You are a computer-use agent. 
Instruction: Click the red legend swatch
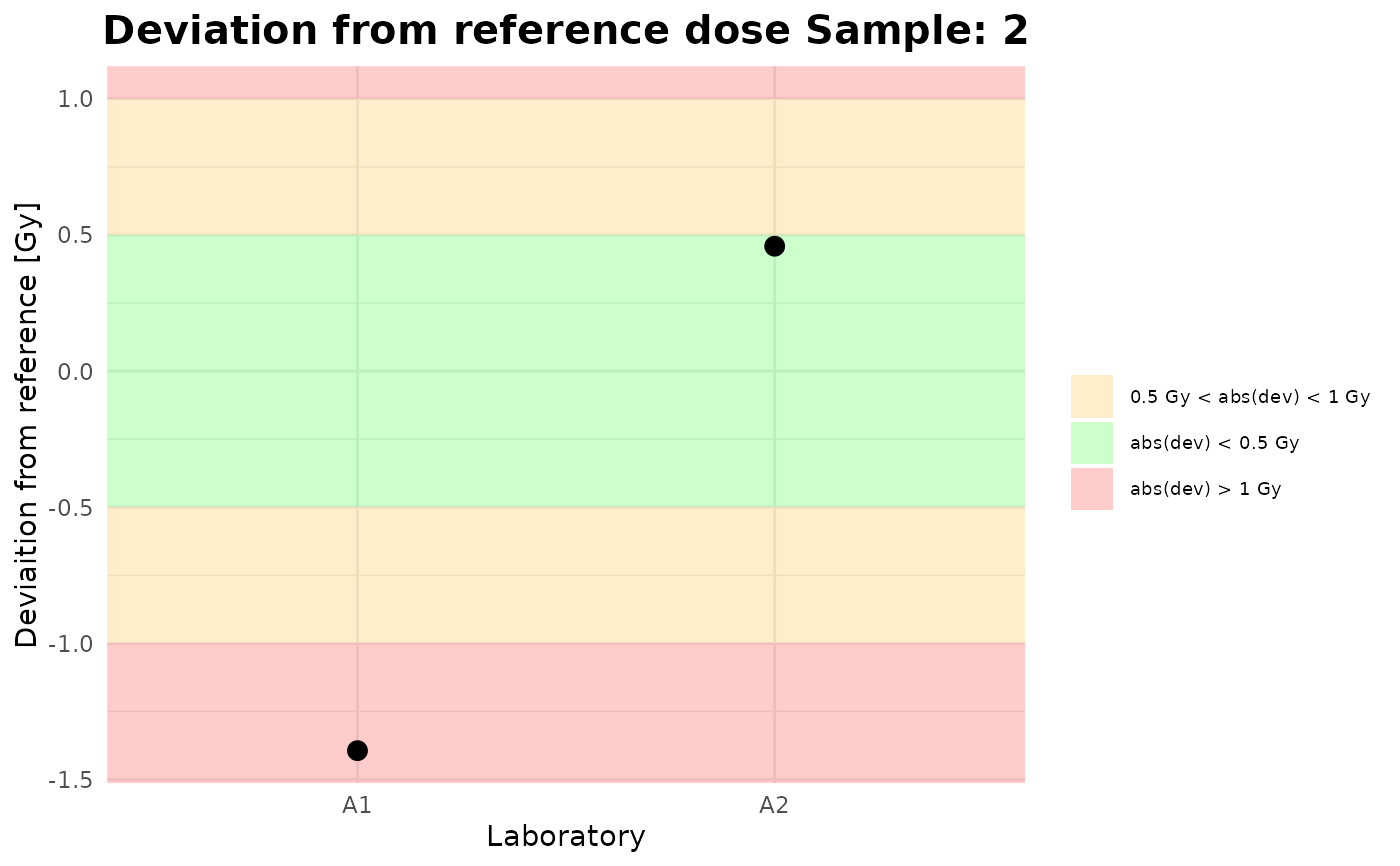pyautogui.click(x=1091, y=489)
